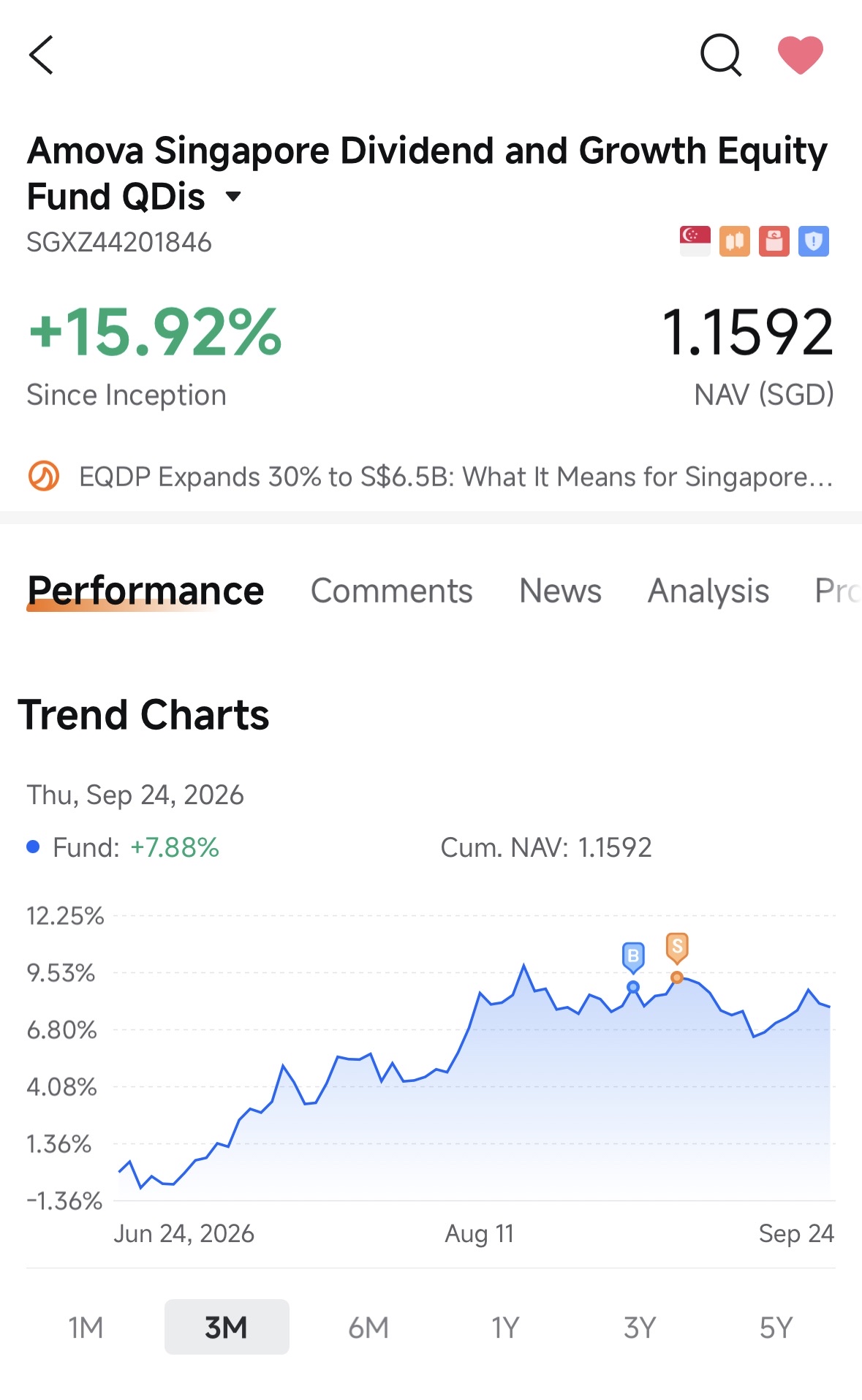862x1400 pixels.
Task: Tap the back arrow icon
Action: coord(42,55)
